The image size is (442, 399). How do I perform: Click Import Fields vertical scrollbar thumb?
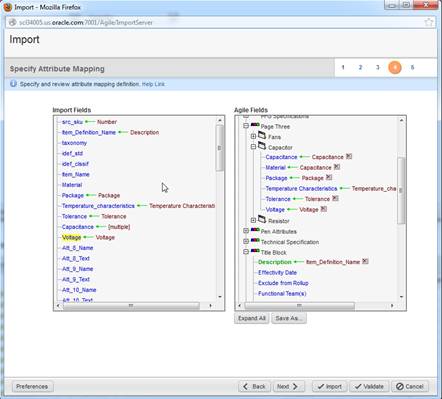(x=219, y=148)
